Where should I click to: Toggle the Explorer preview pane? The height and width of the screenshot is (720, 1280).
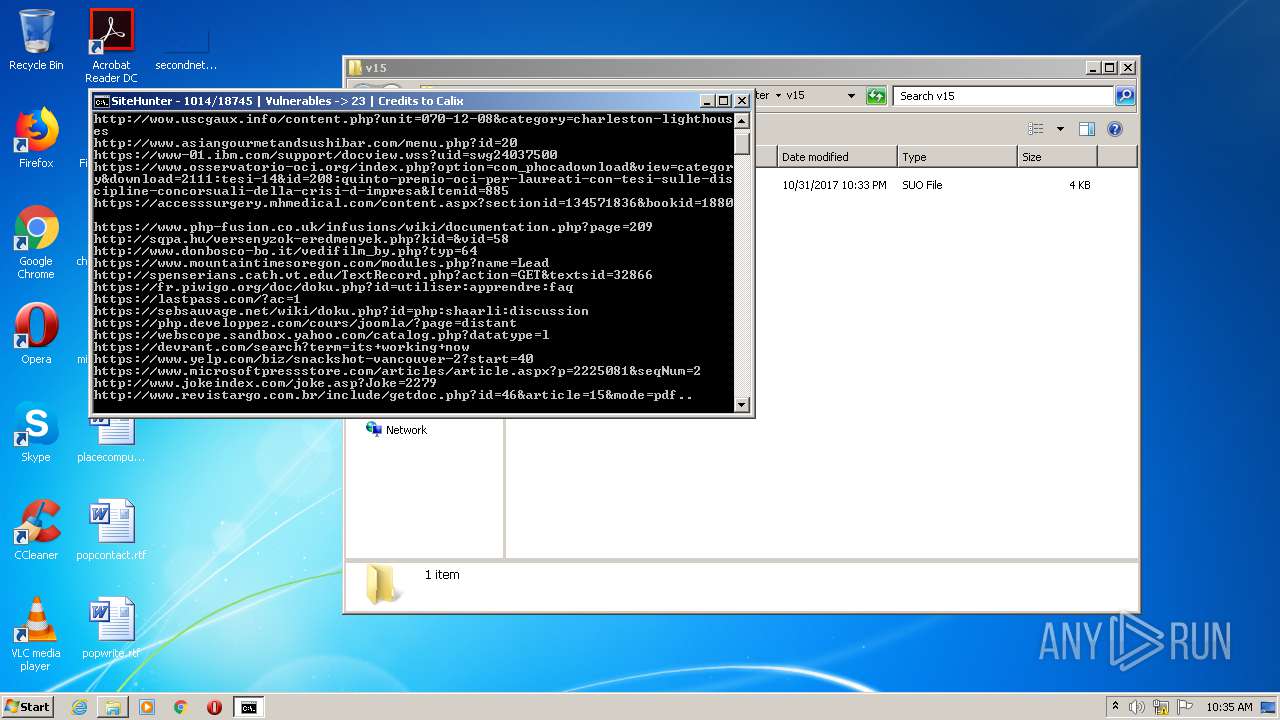pyautogui.click(x=1087, y=129)
